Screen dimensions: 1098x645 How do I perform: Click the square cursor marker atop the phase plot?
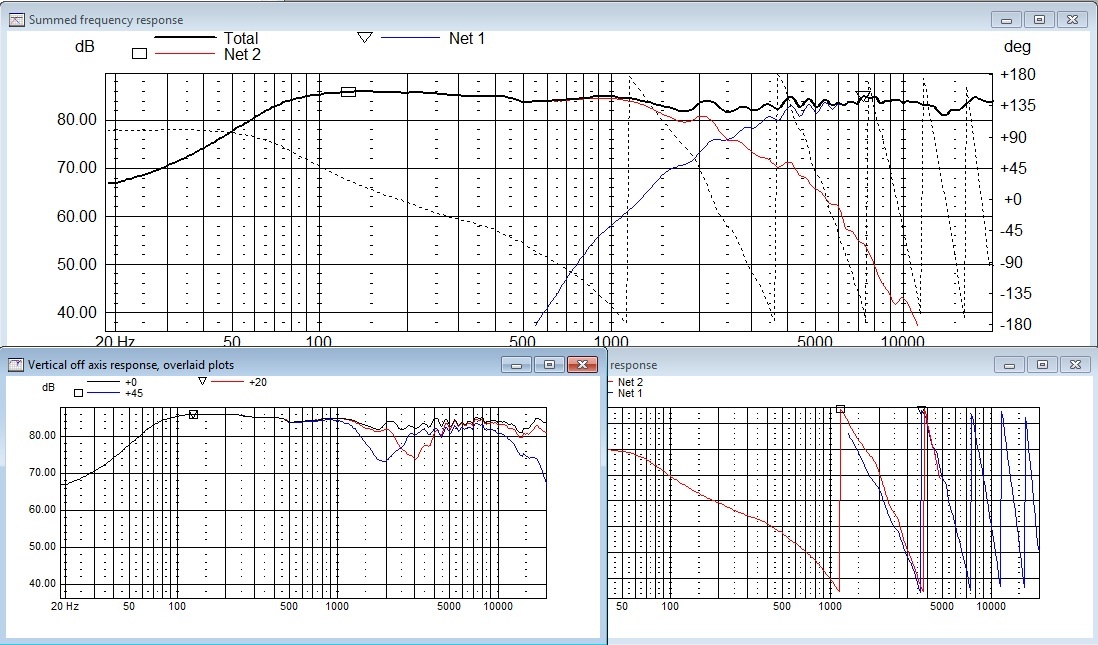tap(840, 409)
